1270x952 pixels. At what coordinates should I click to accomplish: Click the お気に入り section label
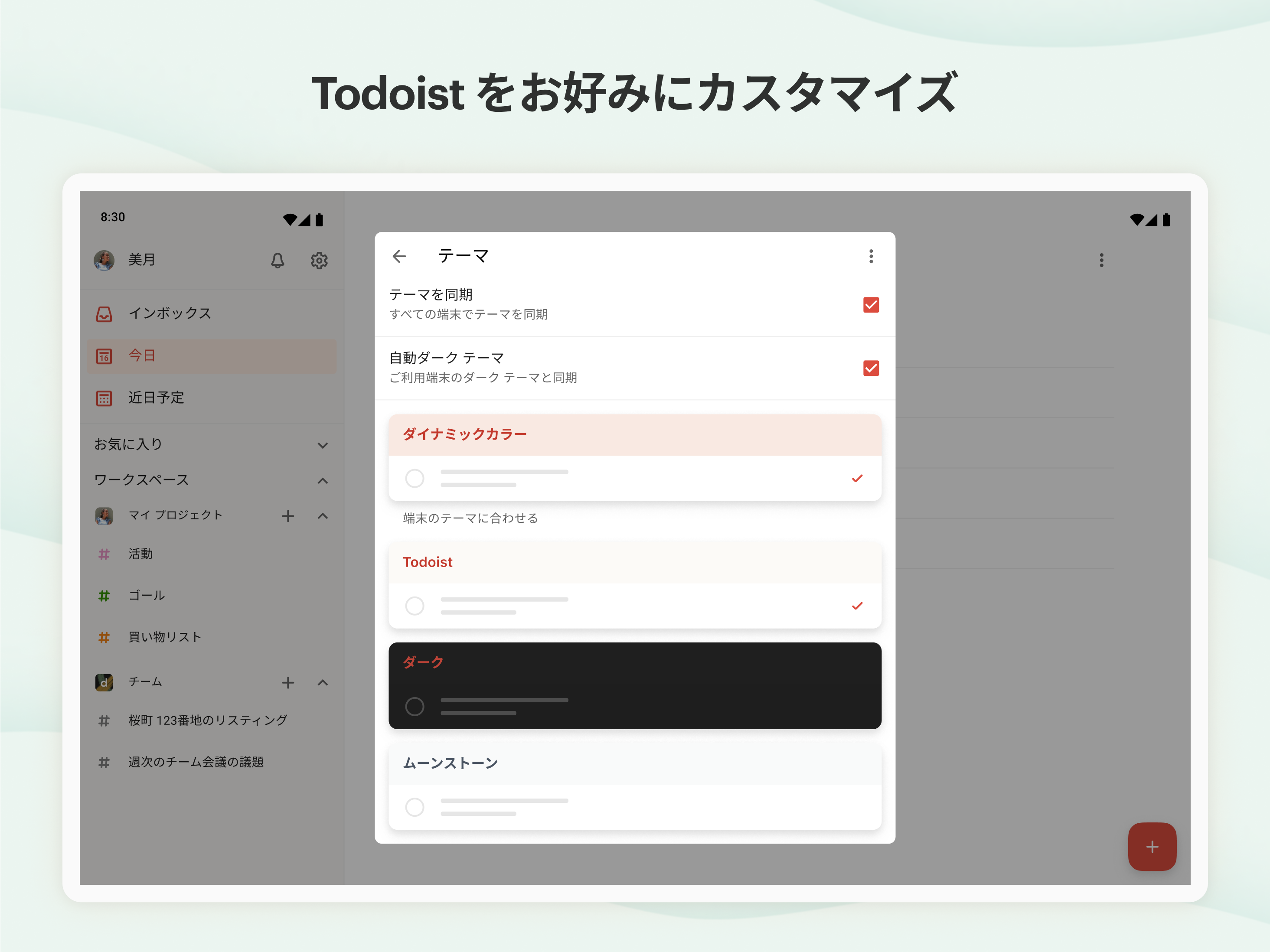tap(128, 444)
